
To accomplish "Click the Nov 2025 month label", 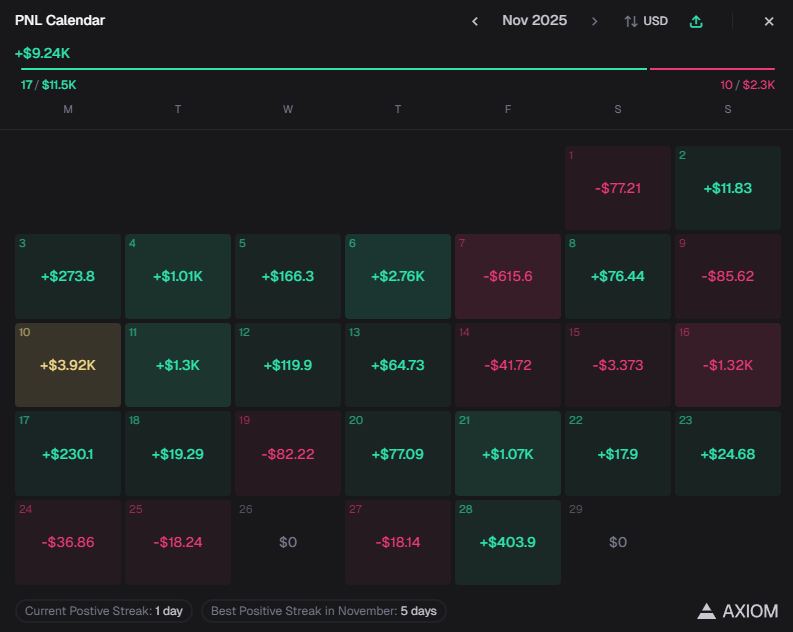I will [x=535, y=20].
